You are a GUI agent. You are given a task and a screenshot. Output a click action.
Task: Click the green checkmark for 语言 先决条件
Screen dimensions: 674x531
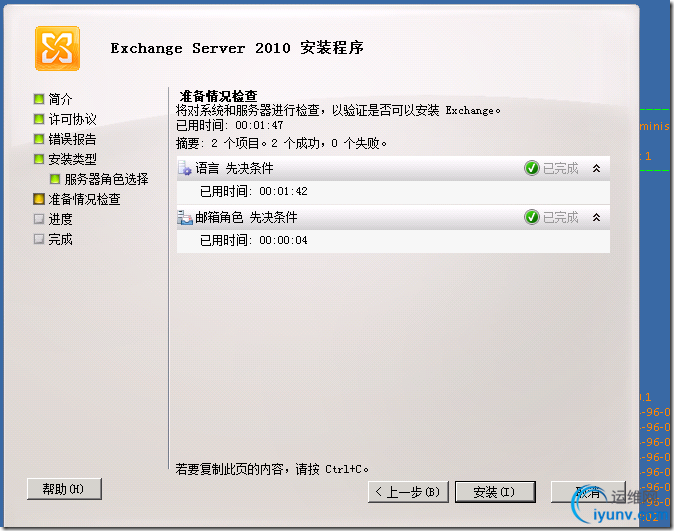tap(532, 168)
